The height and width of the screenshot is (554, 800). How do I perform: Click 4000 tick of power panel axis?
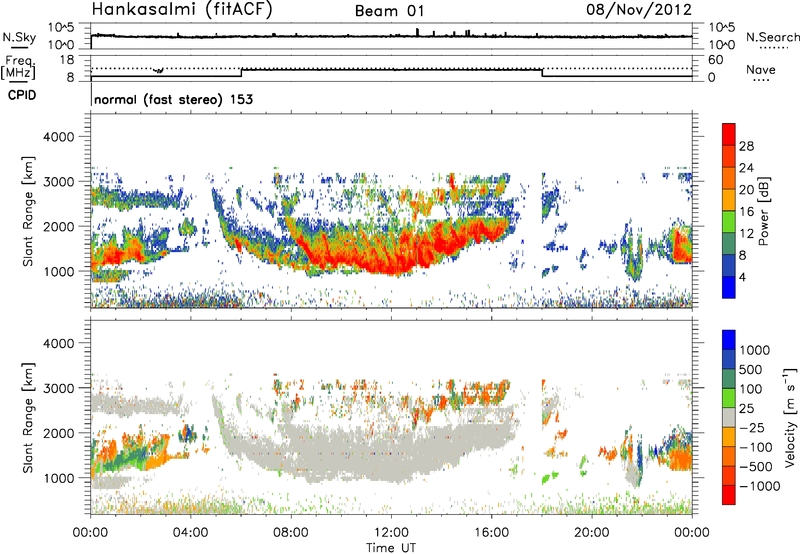click(x=58, y=137)
